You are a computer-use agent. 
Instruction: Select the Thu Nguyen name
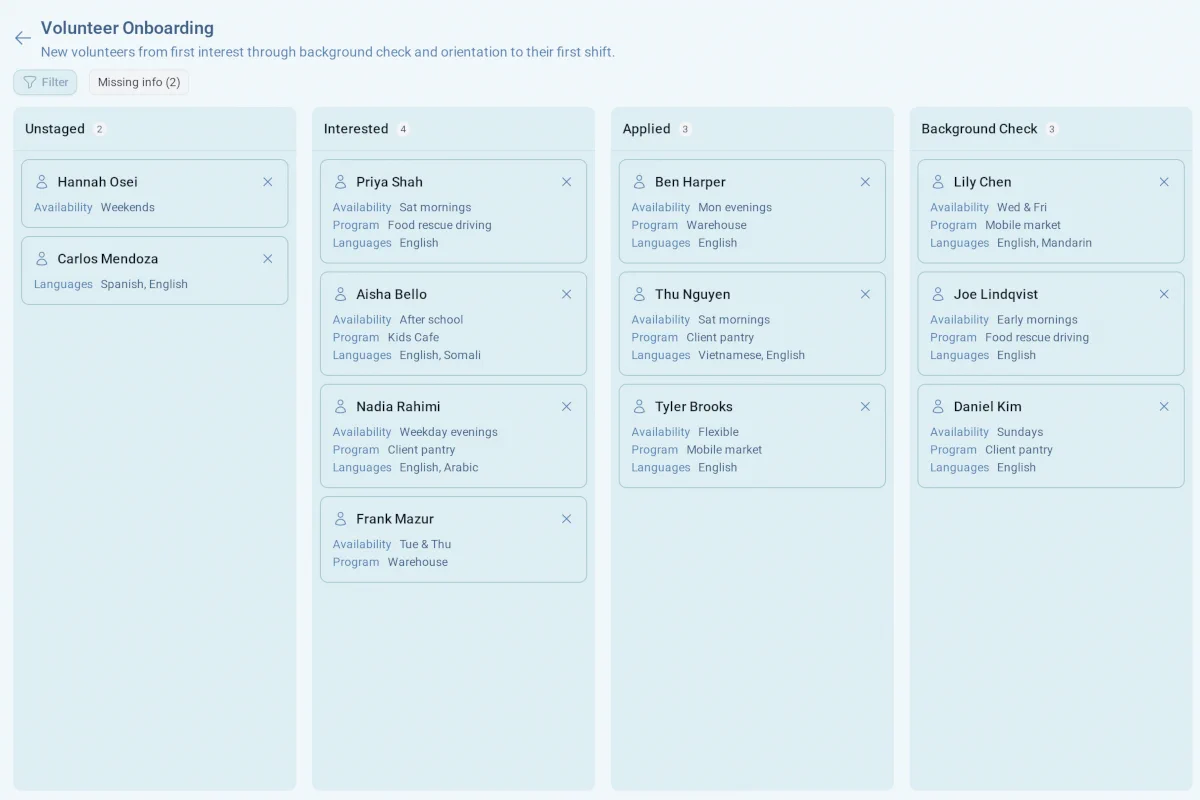(x=693, y=294)
